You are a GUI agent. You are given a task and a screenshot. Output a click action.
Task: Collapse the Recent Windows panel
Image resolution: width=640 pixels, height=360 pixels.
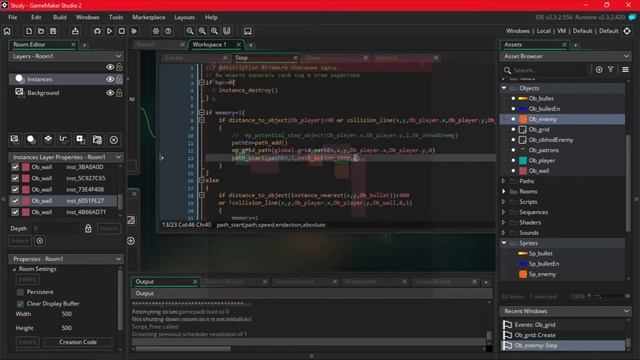(x=626, y=311)
